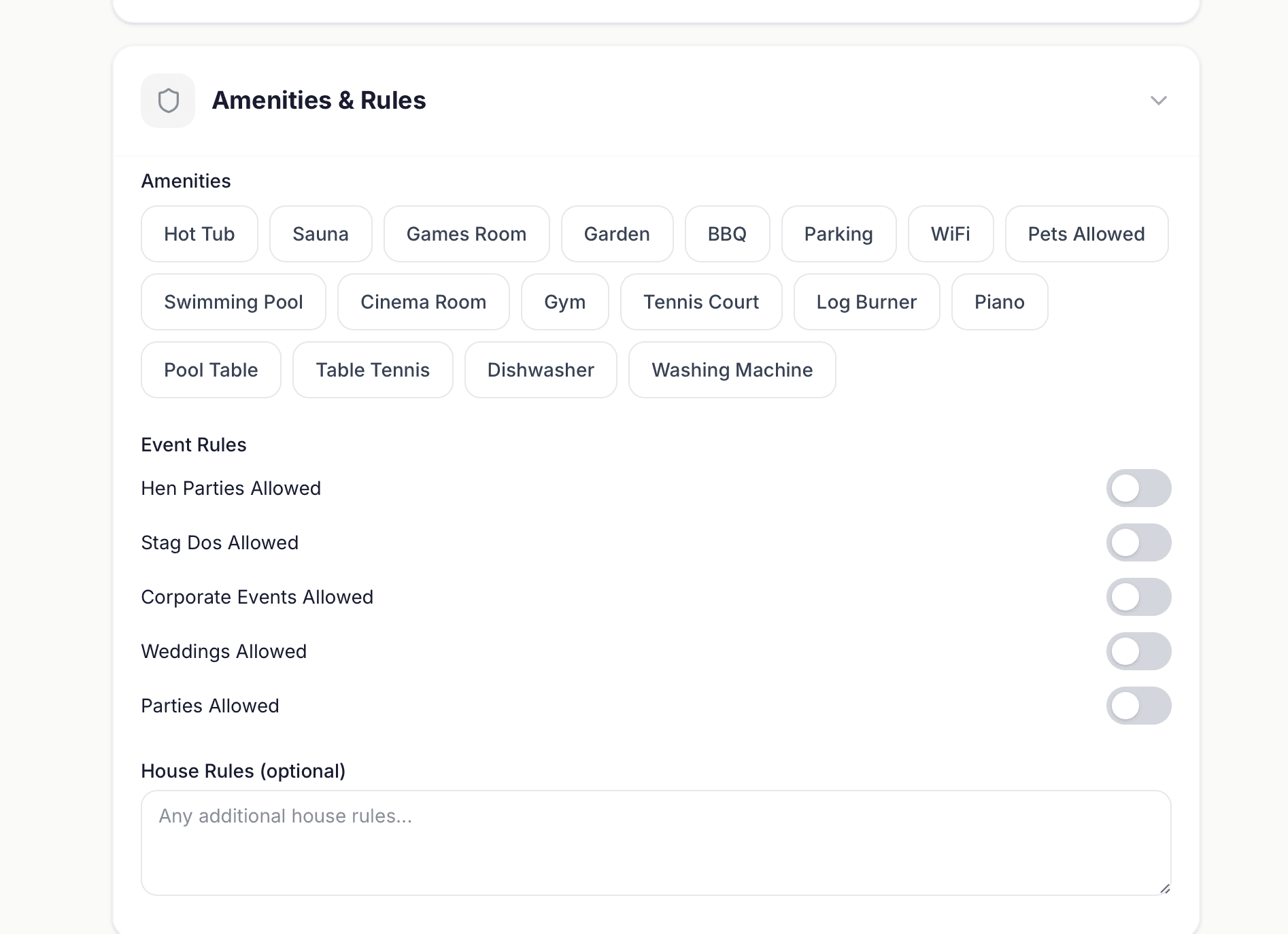
Task: Grab the House Rules textarea resize handle
Action: click(1164, 888)
